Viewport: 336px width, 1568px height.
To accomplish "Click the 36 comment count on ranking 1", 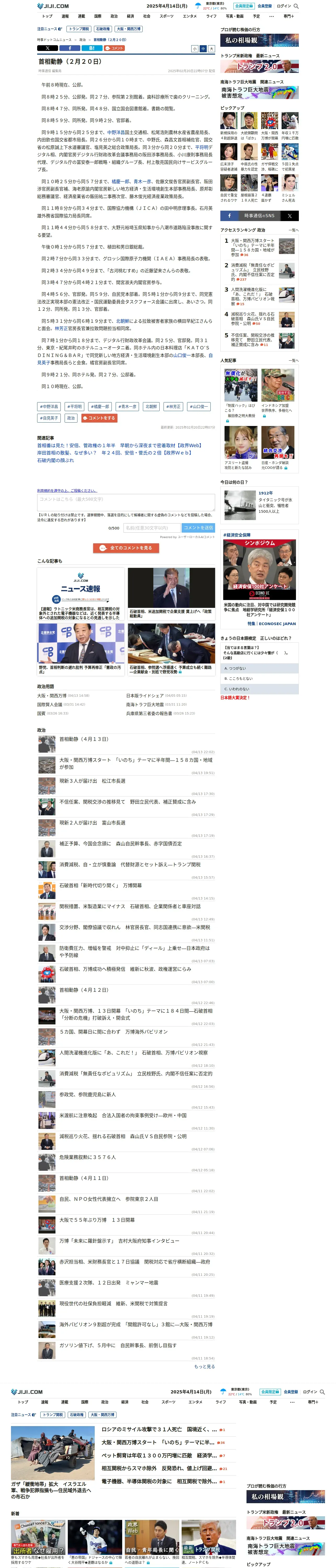I will pos(244,255).
